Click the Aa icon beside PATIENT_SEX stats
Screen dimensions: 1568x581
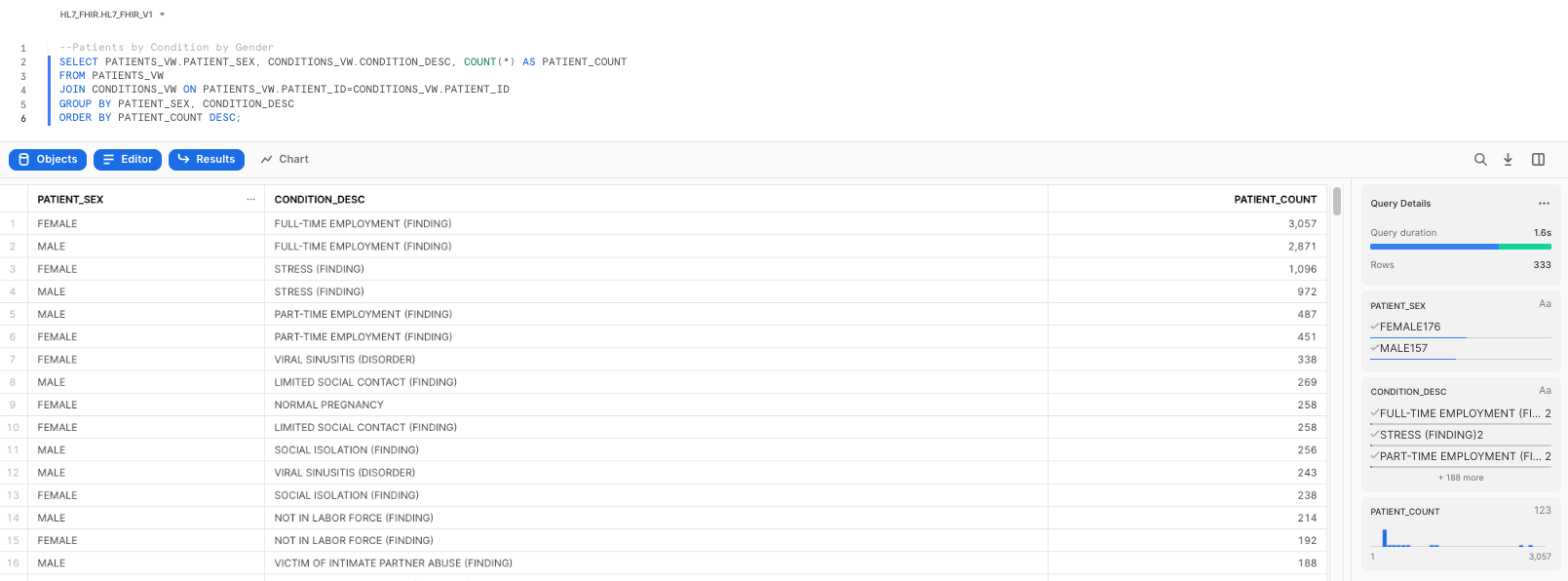[1545, 304]
